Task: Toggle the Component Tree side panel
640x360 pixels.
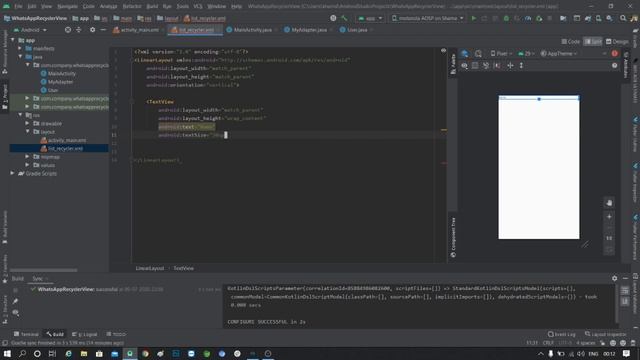Action: 453,237
